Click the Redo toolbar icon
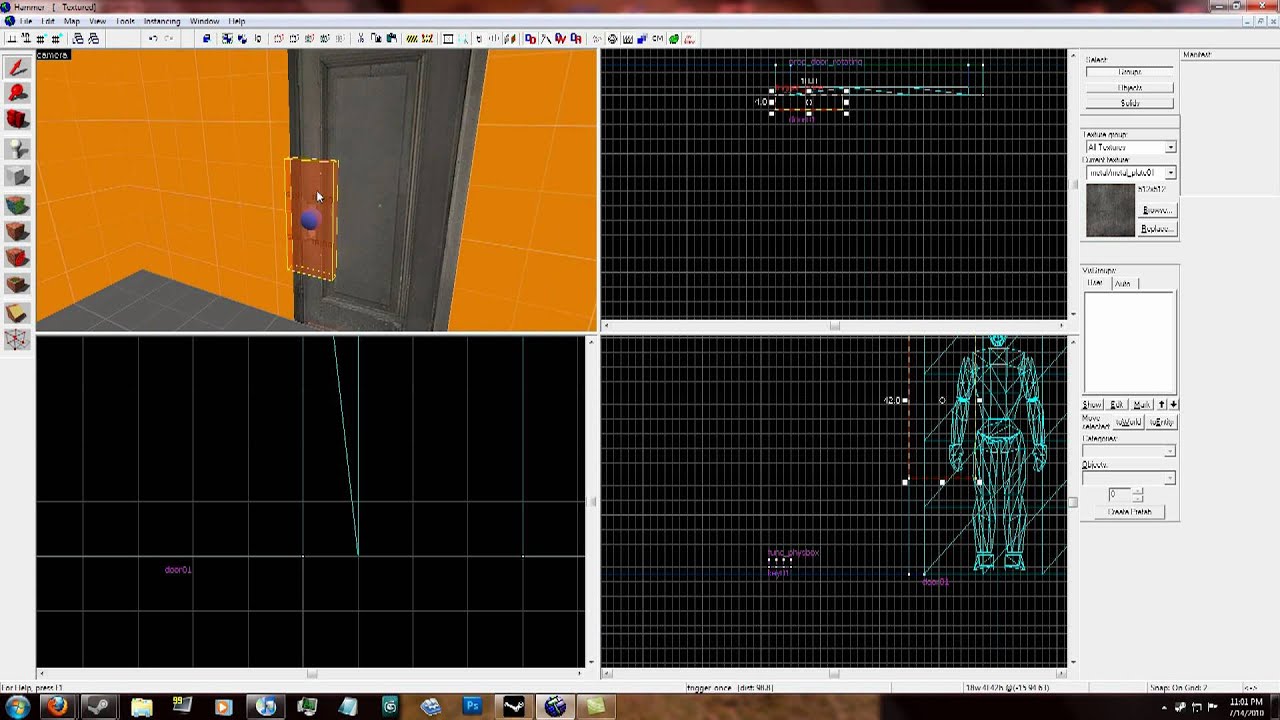 point(169,39)
